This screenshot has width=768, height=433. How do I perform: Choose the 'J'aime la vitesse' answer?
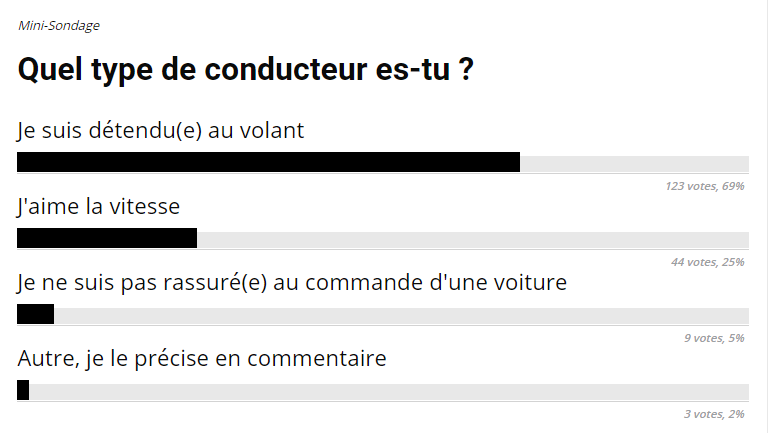(99, 207)
